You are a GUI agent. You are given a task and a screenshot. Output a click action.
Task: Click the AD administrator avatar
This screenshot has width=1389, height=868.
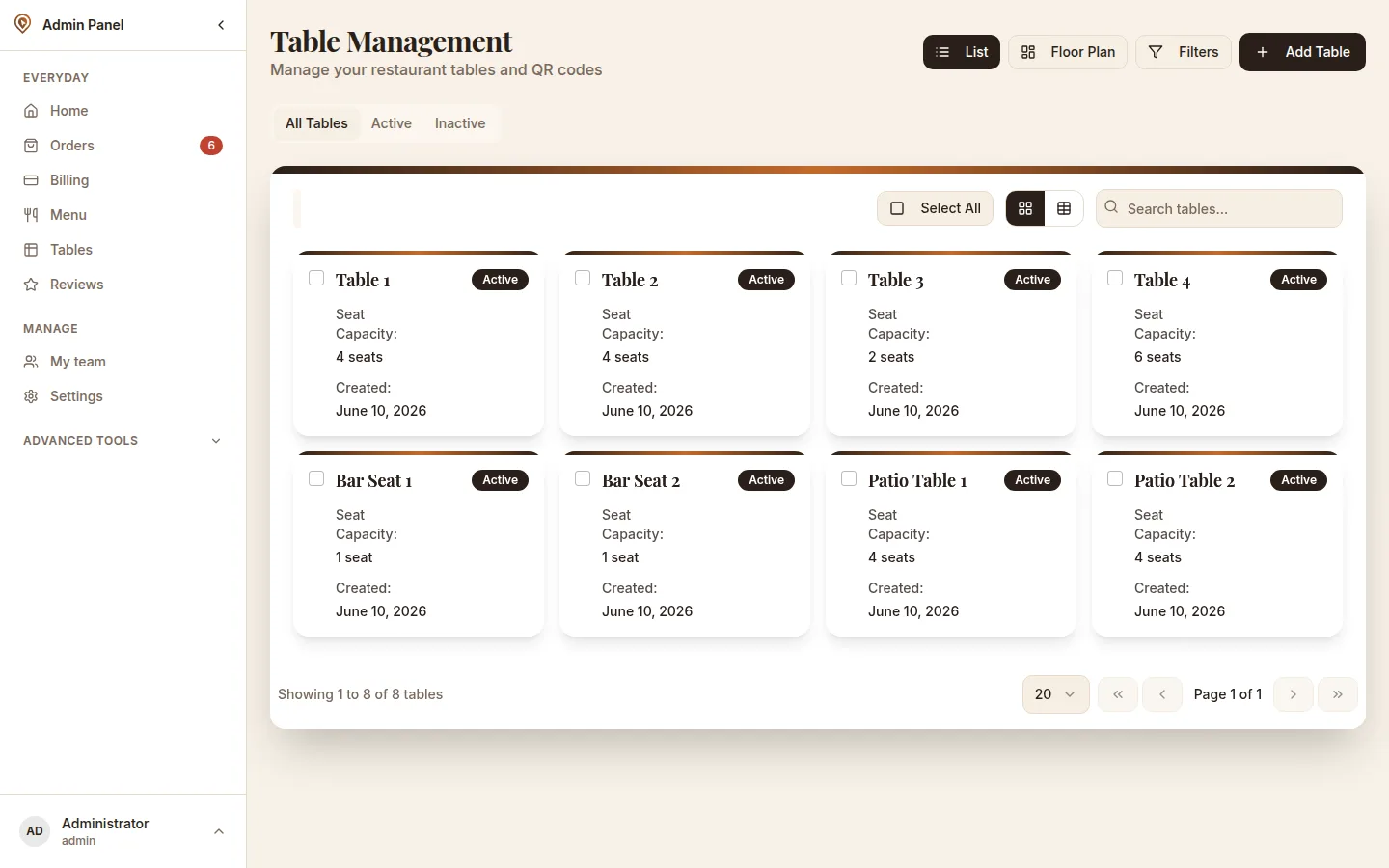point(35,831)
